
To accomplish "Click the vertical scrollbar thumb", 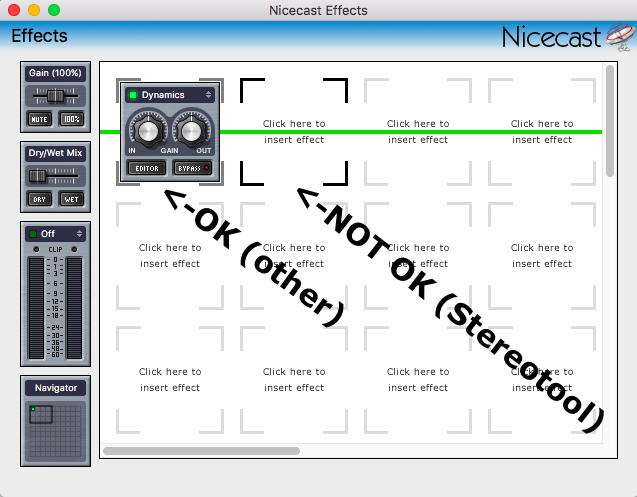I will [x=609, y=121].
